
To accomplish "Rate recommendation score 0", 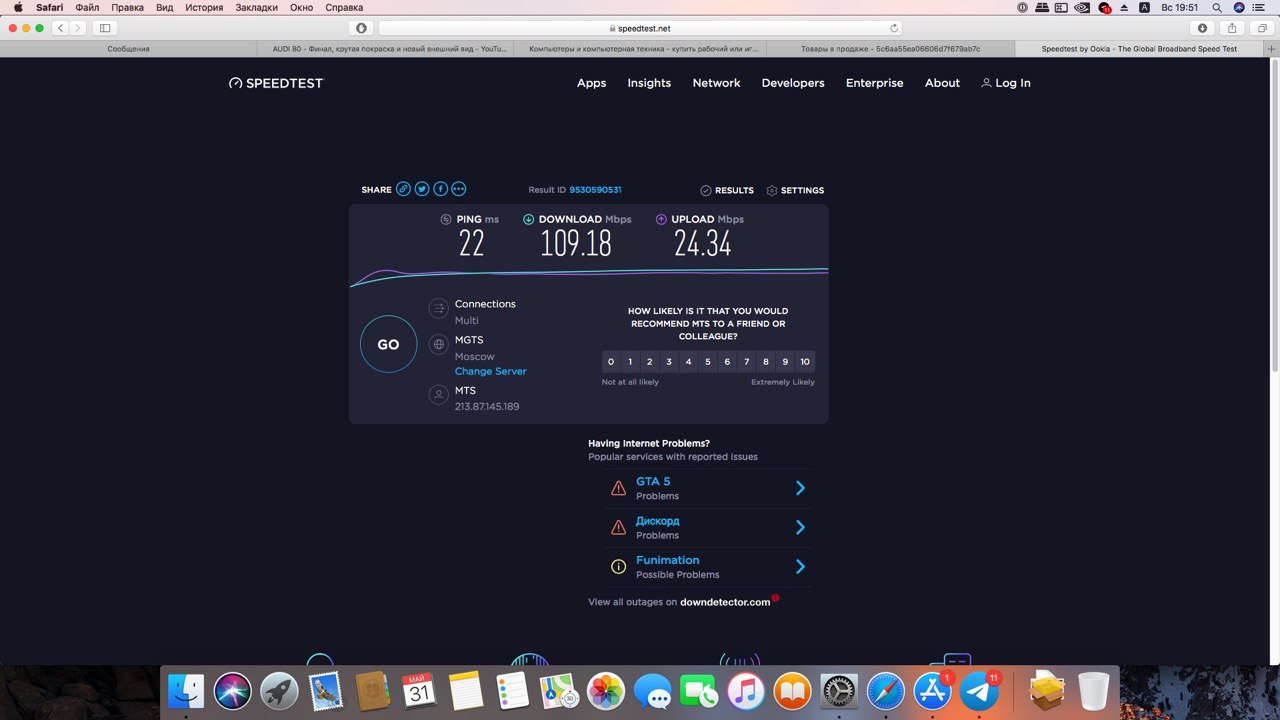I will point(611,362).
